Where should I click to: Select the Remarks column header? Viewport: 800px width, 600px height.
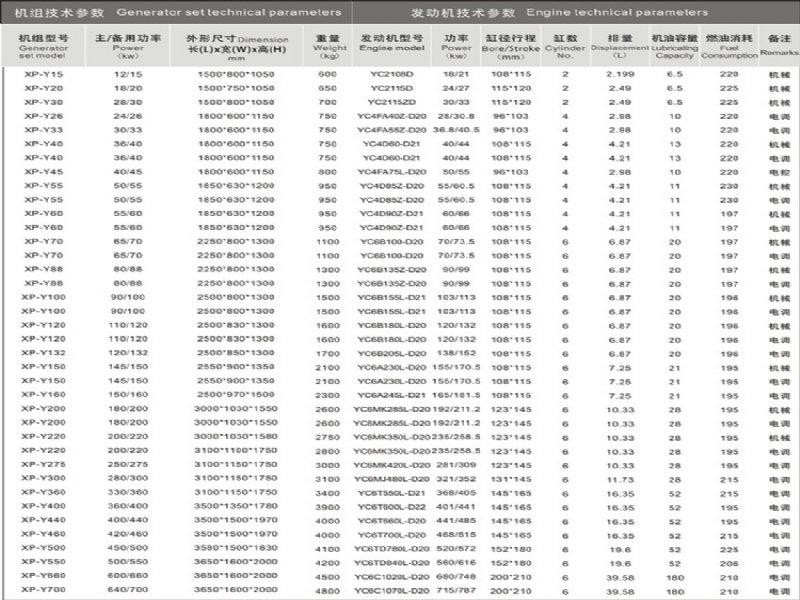pos(777,45)
